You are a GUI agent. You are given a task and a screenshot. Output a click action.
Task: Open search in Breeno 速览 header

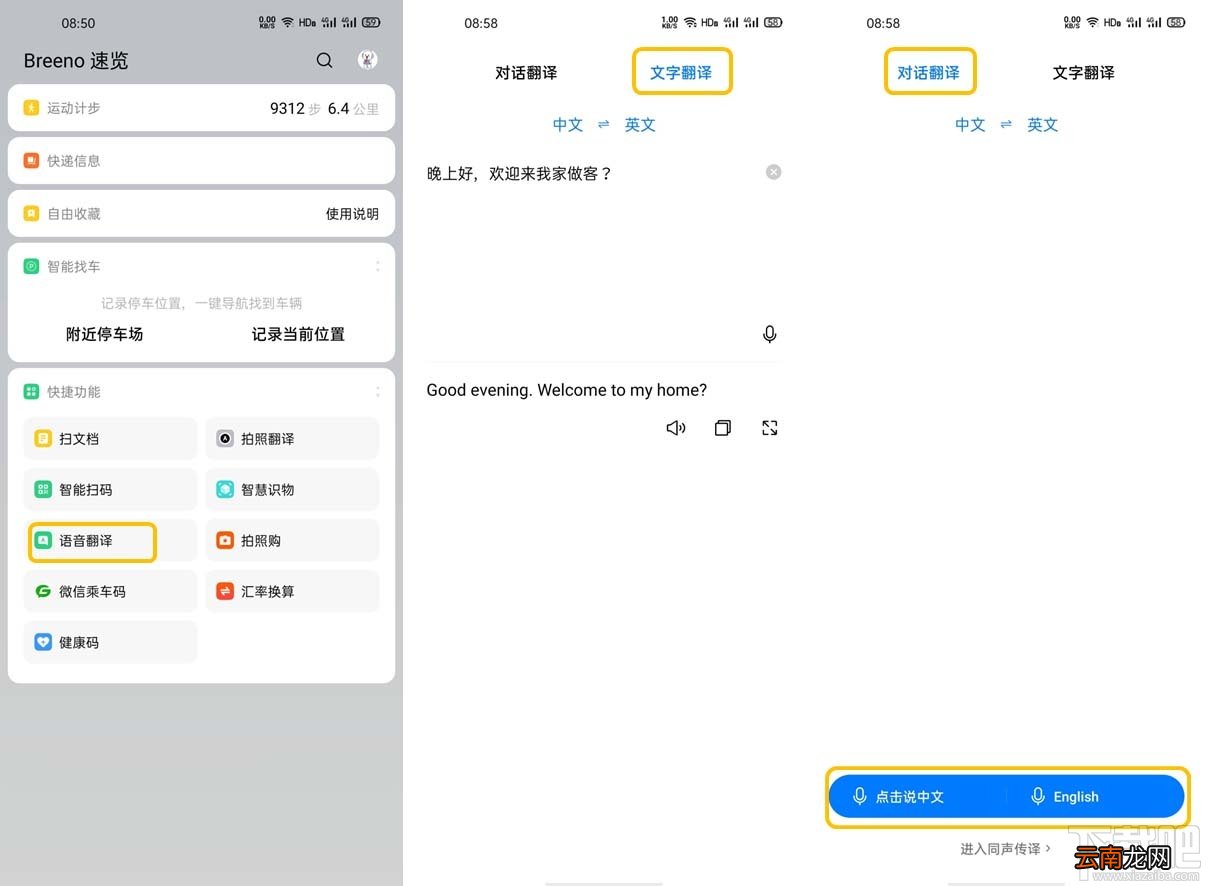324,61
